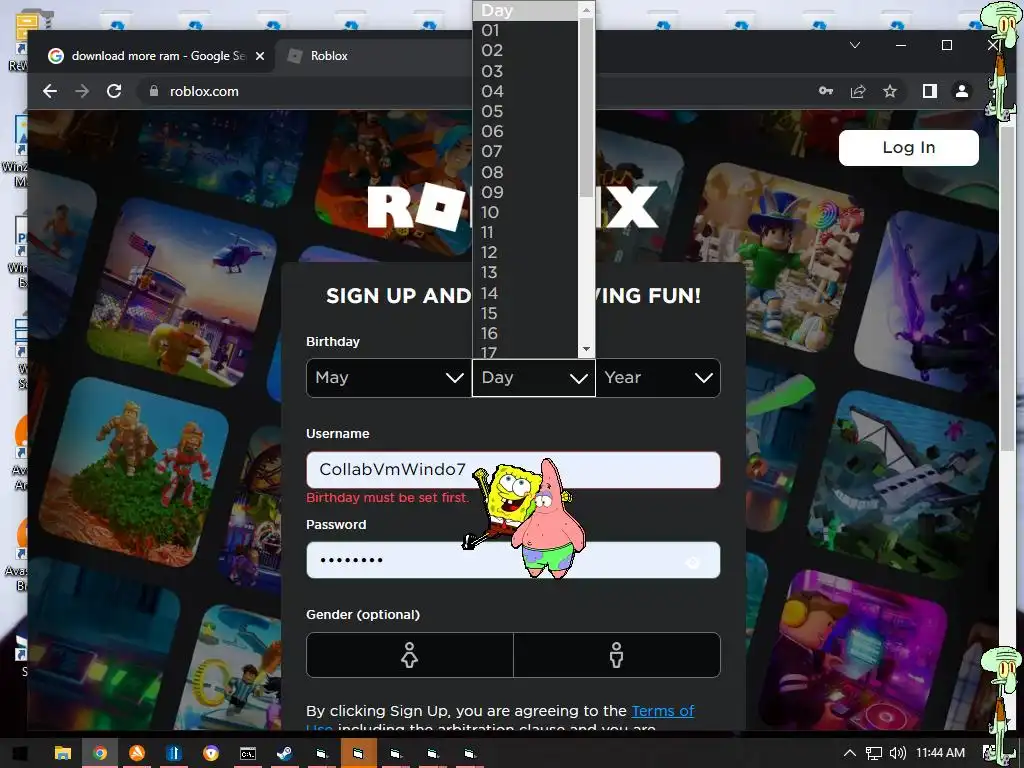The width and height of the screenshot is (1024, 768).
Task: Open the blue taskbar app icon
Action: [174, 753]
